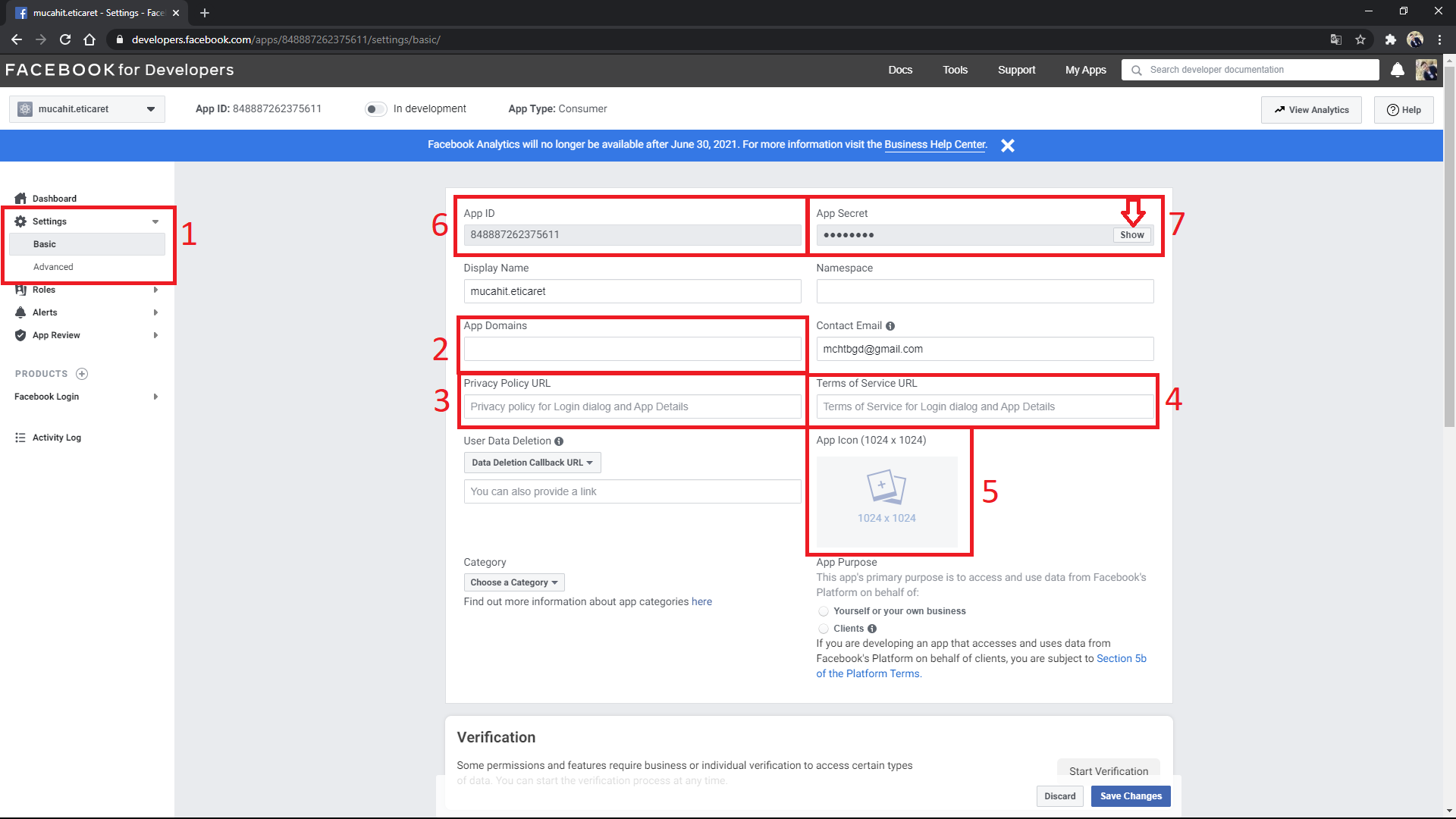Click the Settings gear icon in sidebar
1456x819 pixels.
(20, 221)
